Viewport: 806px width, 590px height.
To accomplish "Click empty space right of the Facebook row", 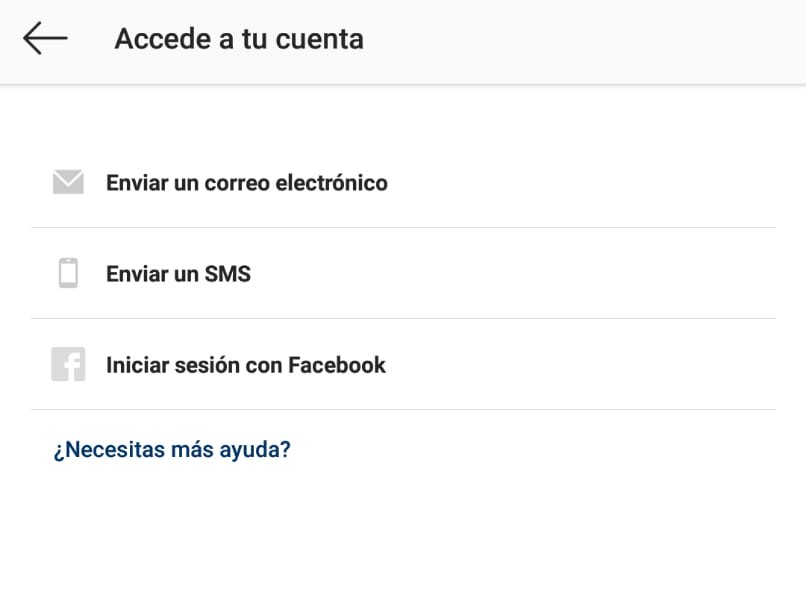I will 581,365.
